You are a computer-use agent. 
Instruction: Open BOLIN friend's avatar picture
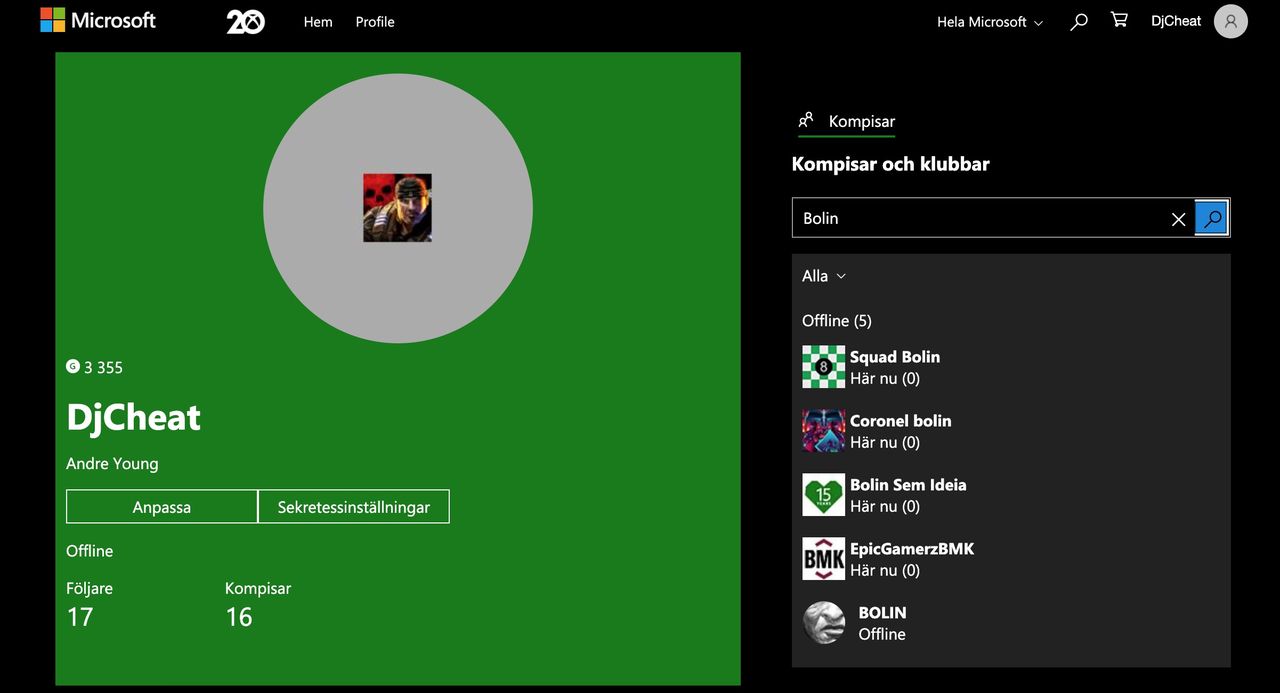click(x=824, y=623)
